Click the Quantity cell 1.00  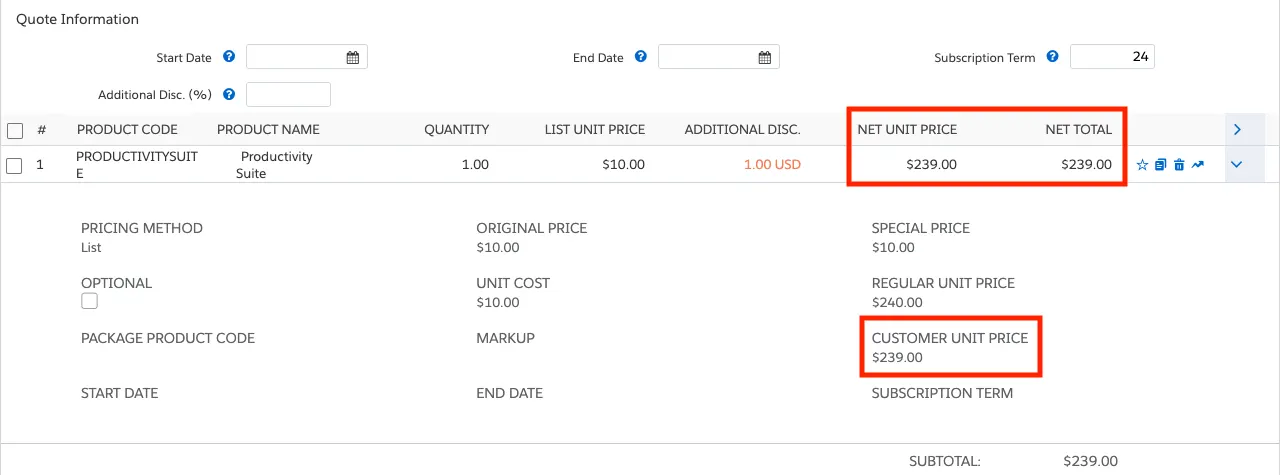[x=475, y=165]
